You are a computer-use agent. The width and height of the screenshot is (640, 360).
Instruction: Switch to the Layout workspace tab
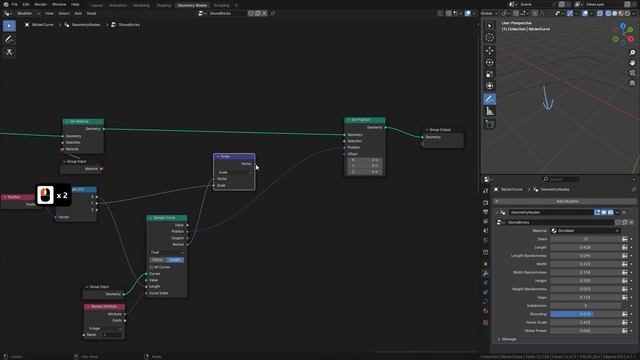pos(97,5)
